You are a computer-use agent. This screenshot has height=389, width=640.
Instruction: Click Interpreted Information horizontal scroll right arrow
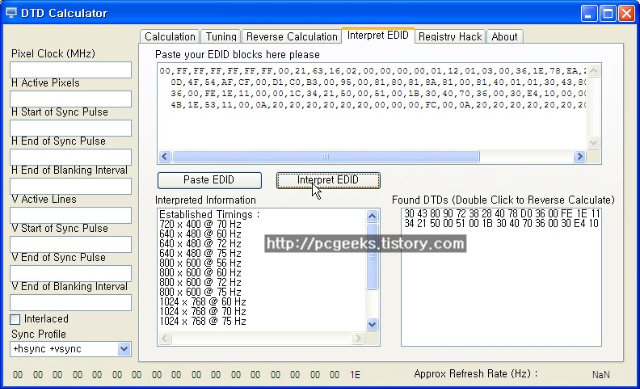click(x=358, y=338)
